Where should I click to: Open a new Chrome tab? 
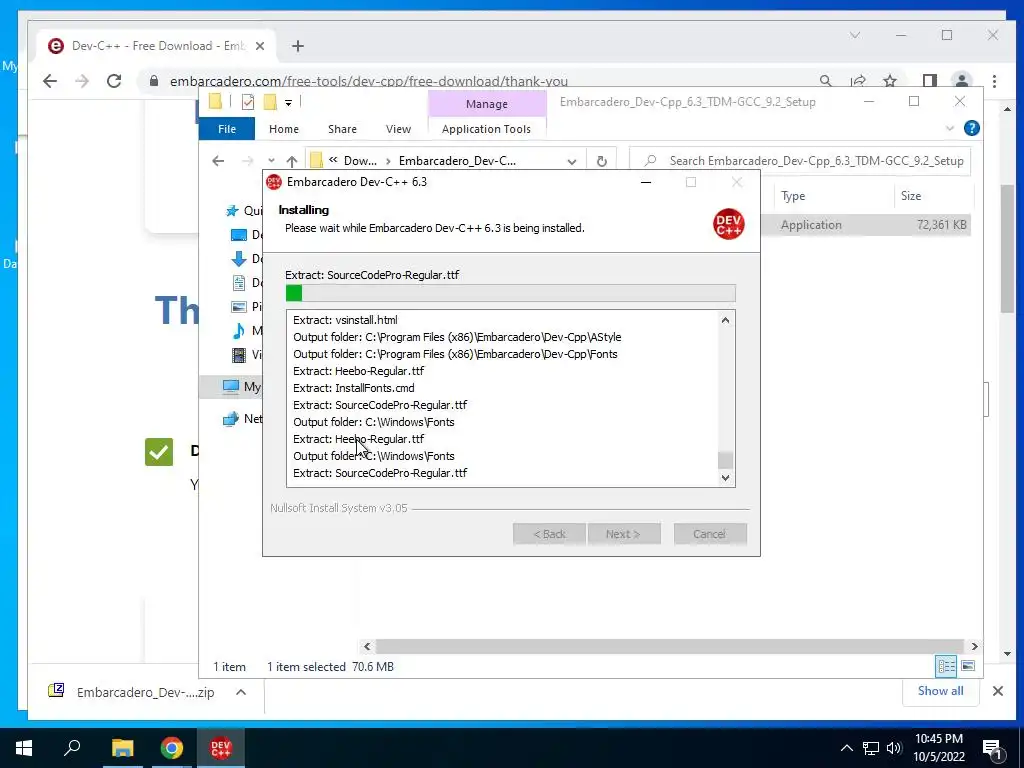pyautogui.click(x=298, y=46)
